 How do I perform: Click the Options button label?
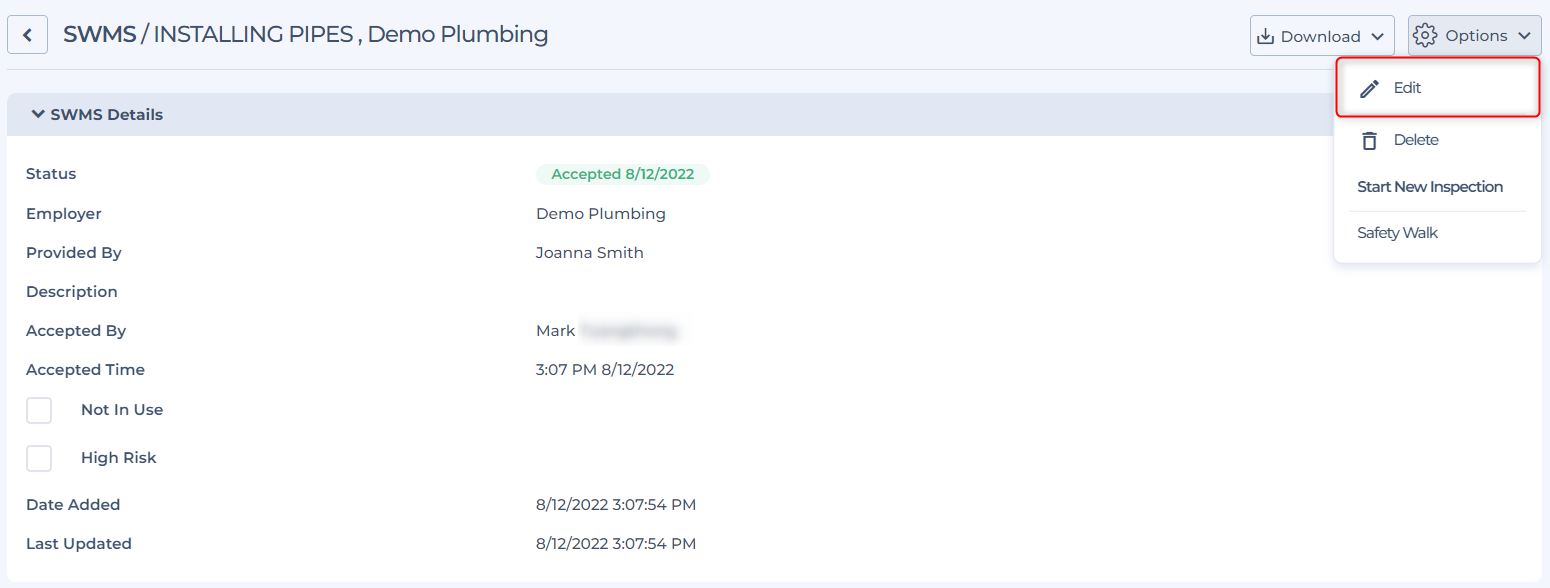[1476, 36]
